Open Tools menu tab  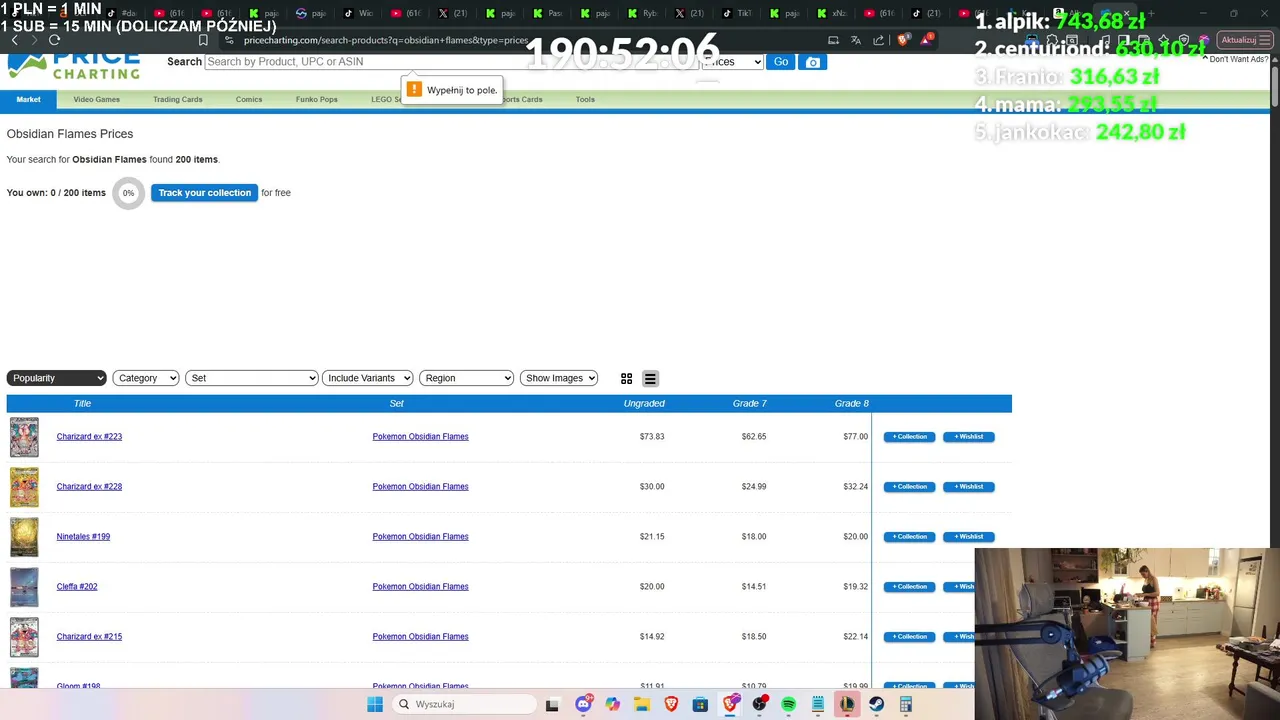coord(585,99)
